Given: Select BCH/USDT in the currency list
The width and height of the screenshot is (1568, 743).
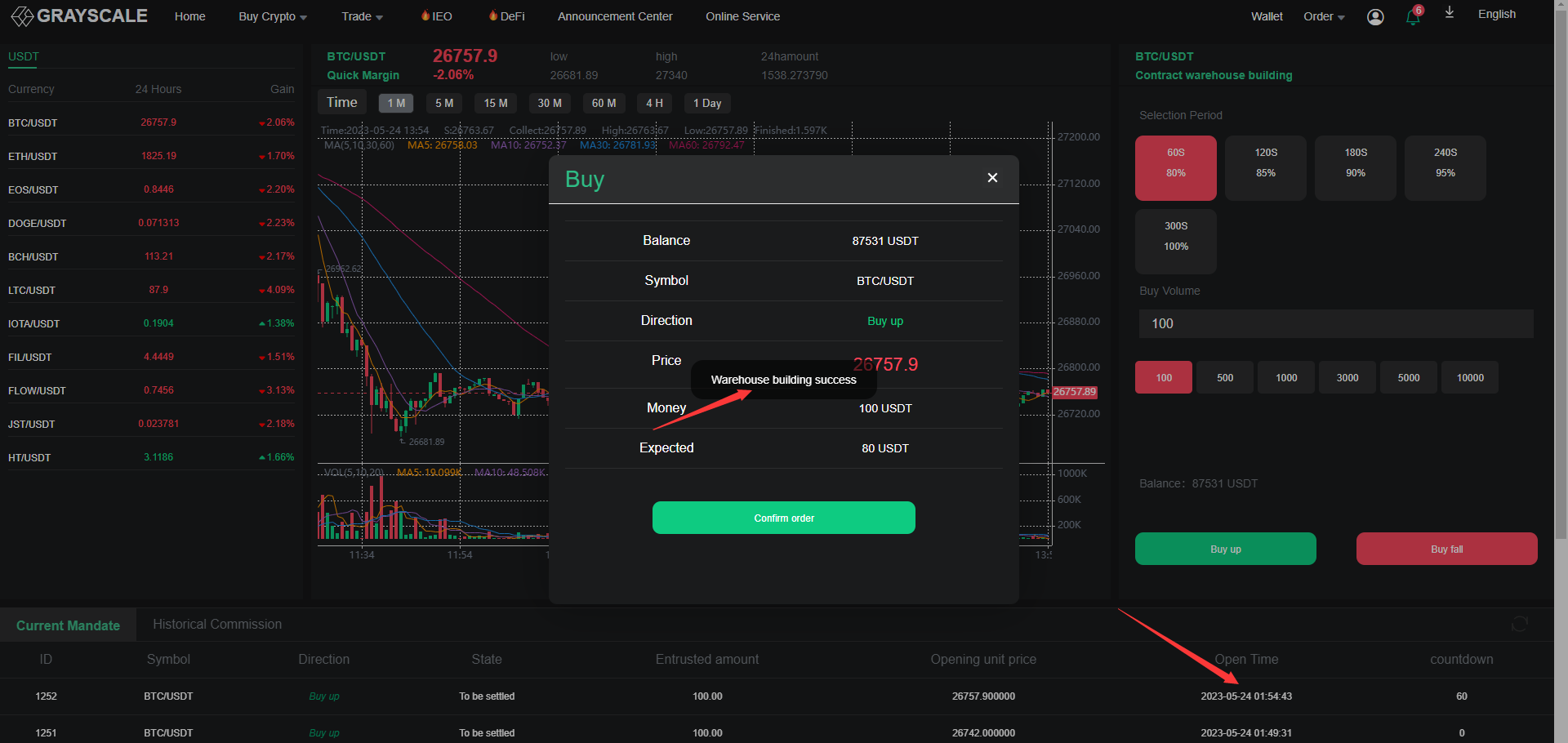Looking at the screenshot, I should point(151,256).
